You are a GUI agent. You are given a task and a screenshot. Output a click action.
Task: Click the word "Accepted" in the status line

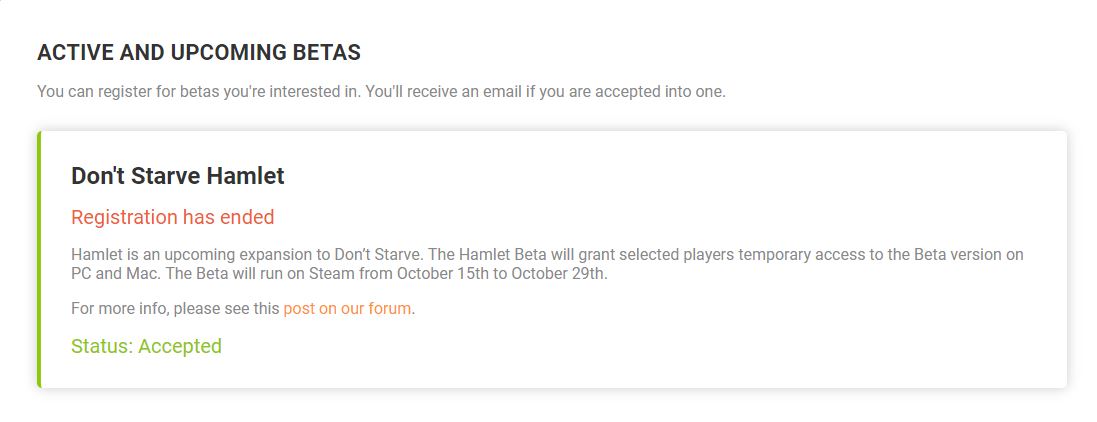point(180,347)
